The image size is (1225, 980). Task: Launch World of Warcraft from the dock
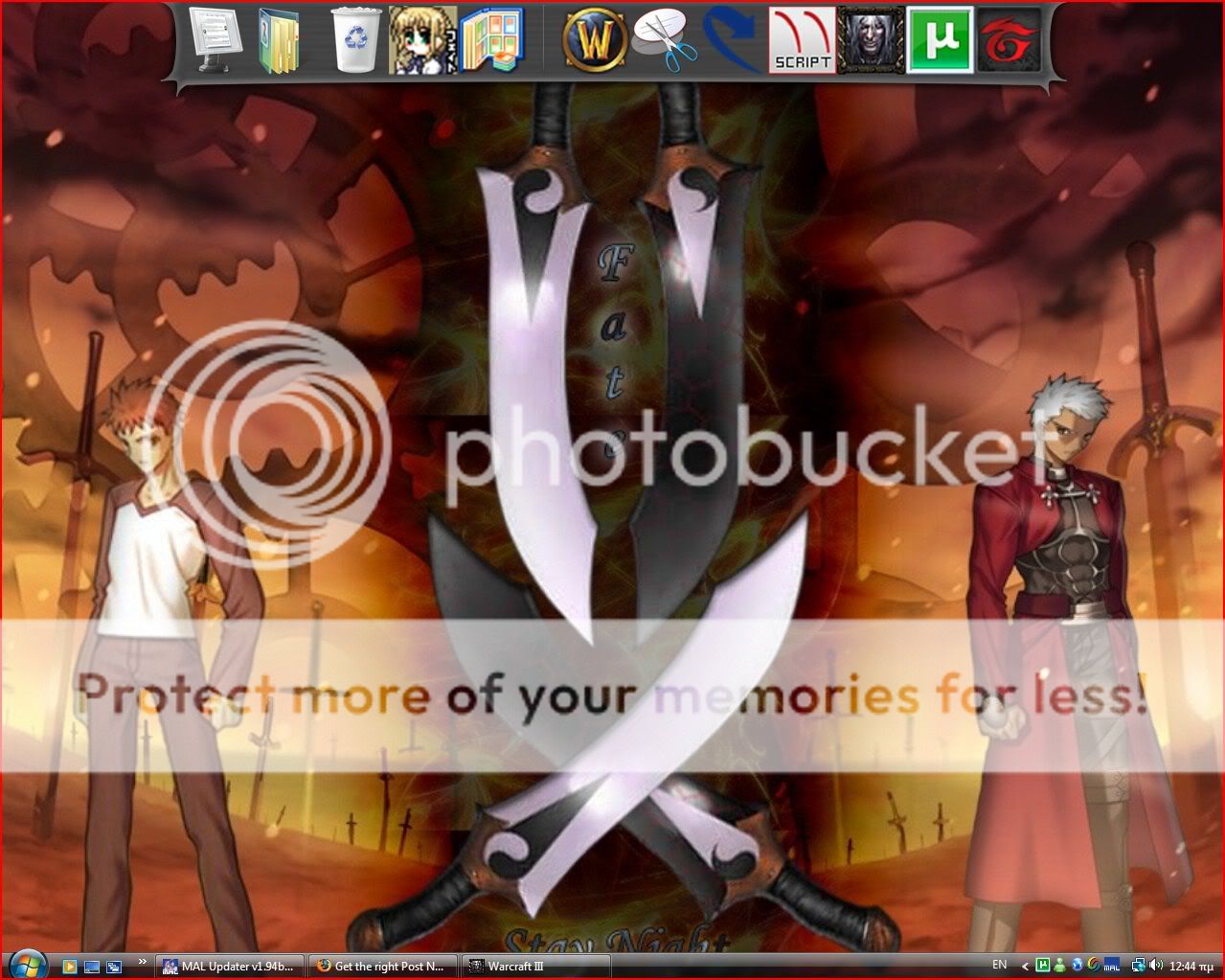pos(595,40)
